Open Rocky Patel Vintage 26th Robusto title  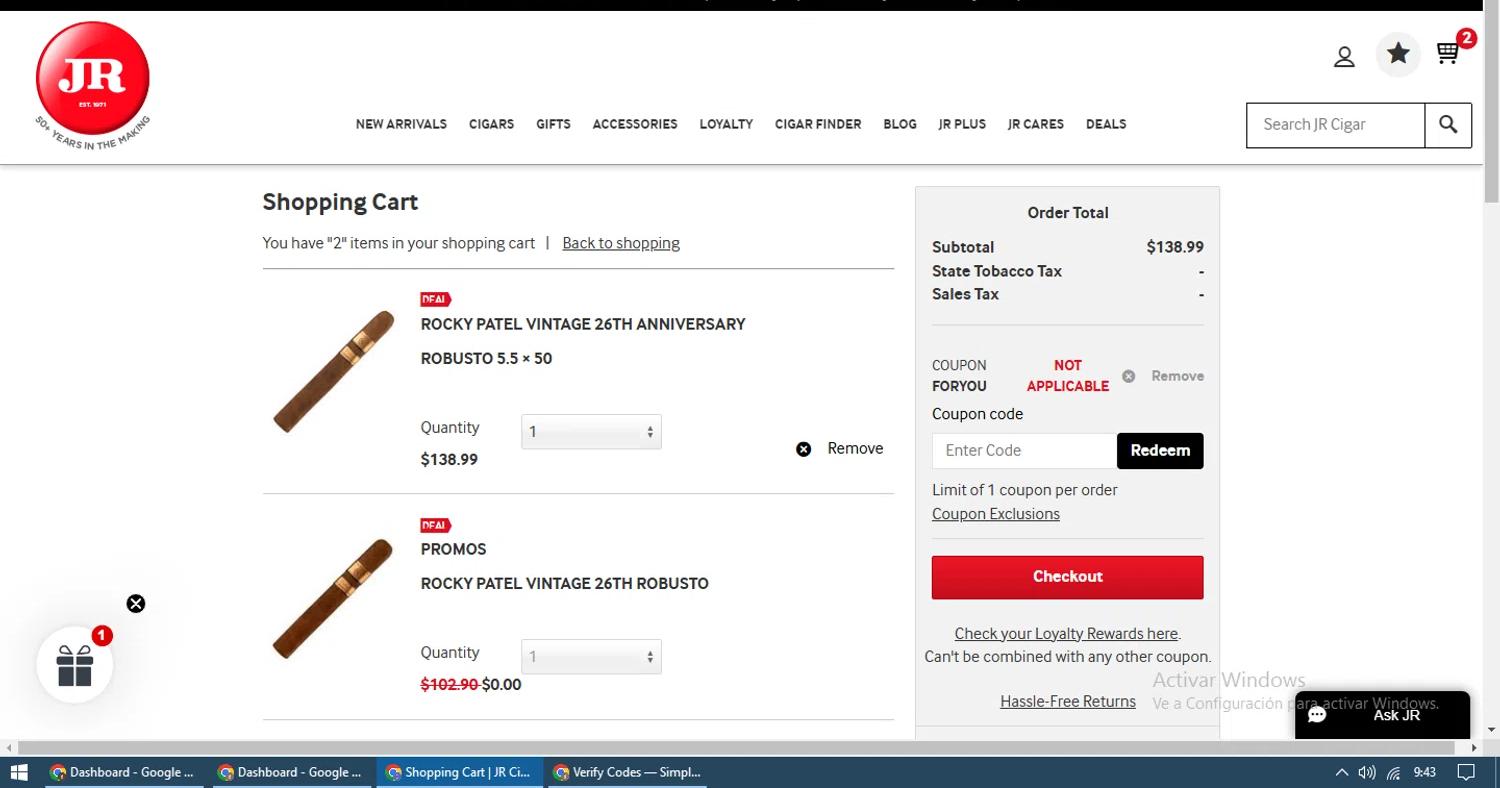pyautogui.click(x=564, y=583)
